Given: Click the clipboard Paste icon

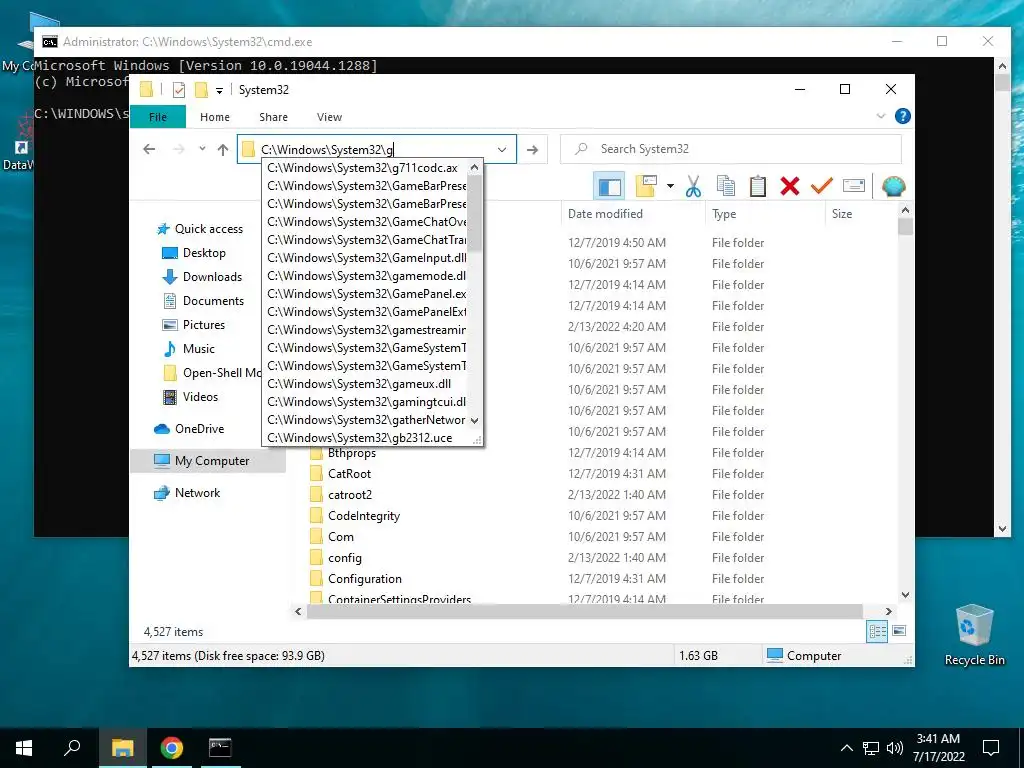Looking at the screenshot, I should (758, 187).
